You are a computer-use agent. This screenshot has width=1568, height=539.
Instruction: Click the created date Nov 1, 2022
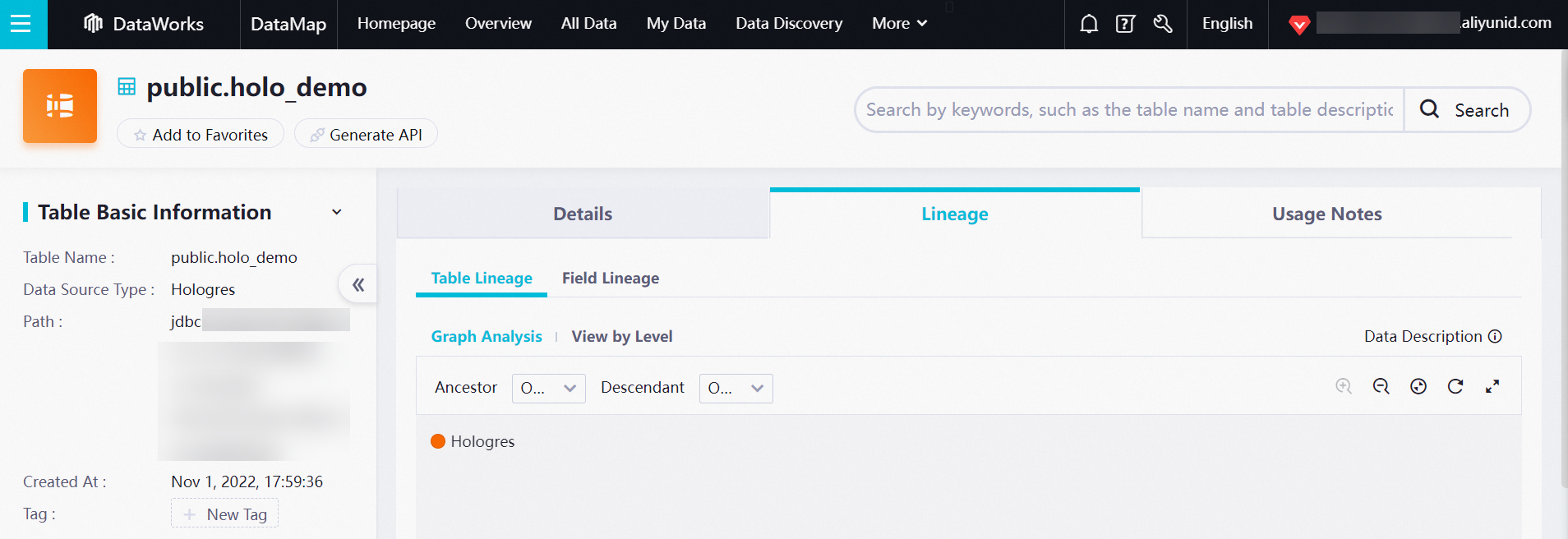click(x=247, y=481)
